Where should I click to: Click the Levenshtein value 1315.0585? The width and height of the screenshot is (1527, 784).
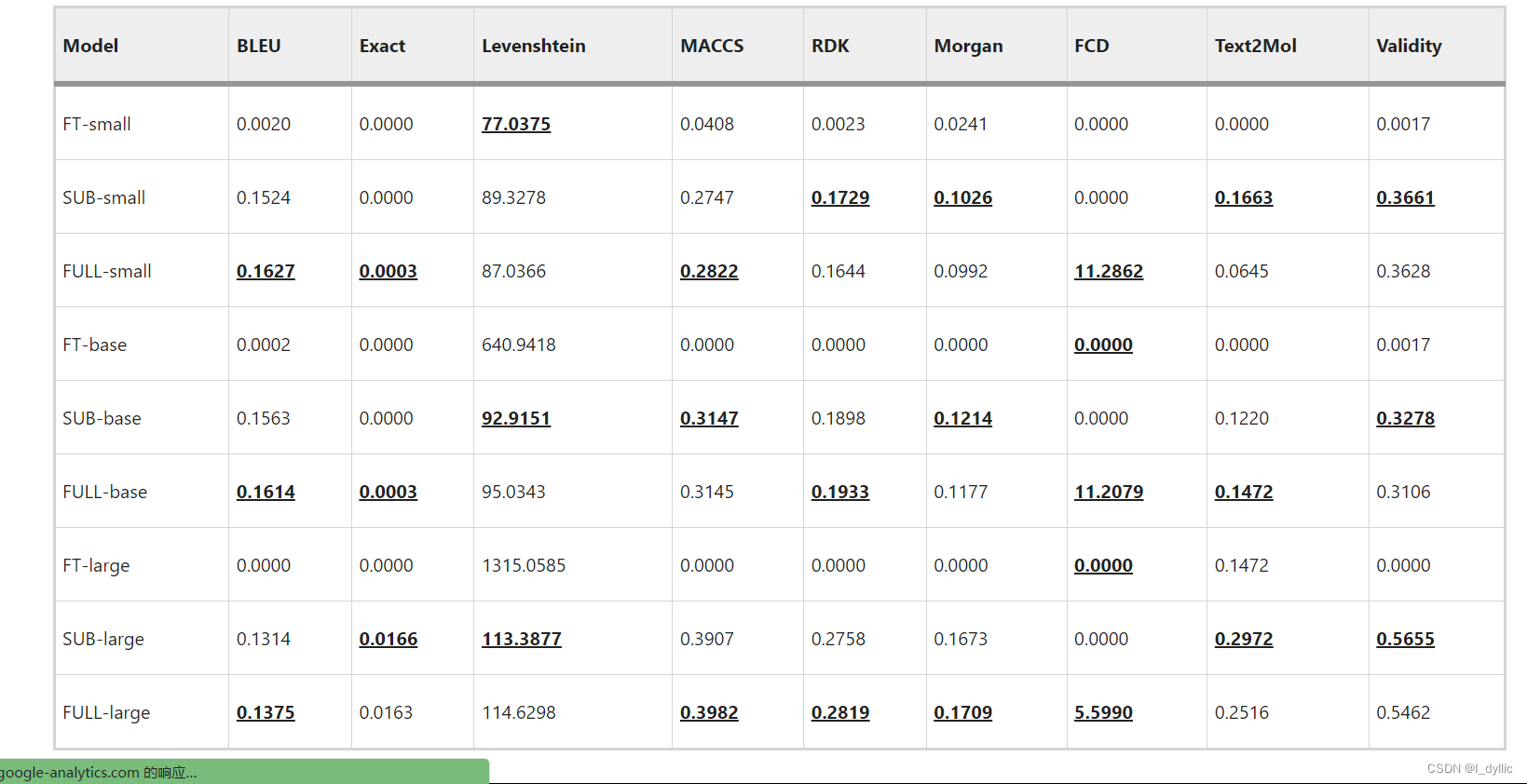[524, 565]
